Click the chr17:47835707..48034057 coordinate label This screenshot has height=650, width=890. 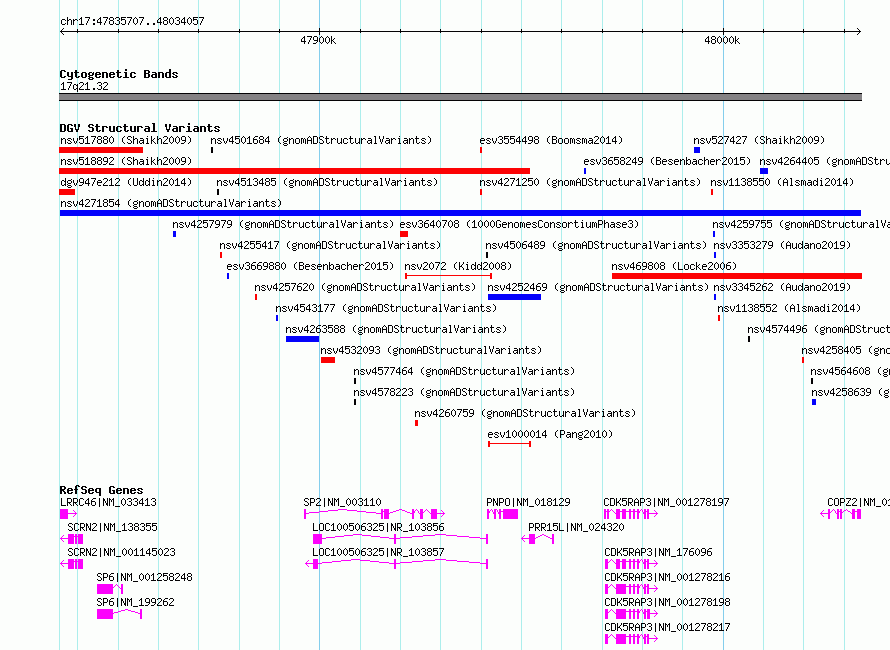pos(132,21)
